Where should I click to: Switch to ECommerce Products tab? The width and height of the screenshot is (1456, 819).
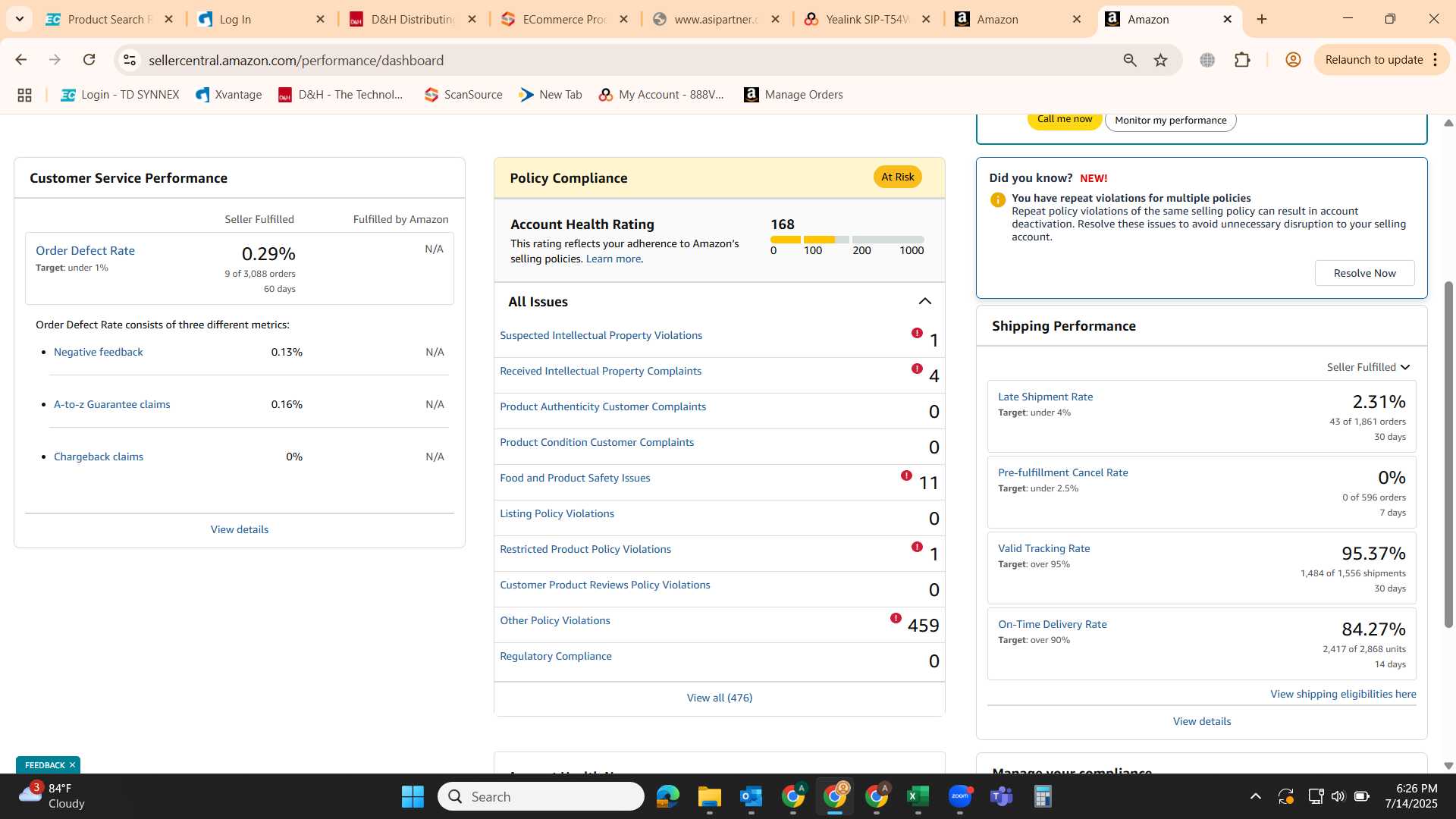[x=565, y=19]
